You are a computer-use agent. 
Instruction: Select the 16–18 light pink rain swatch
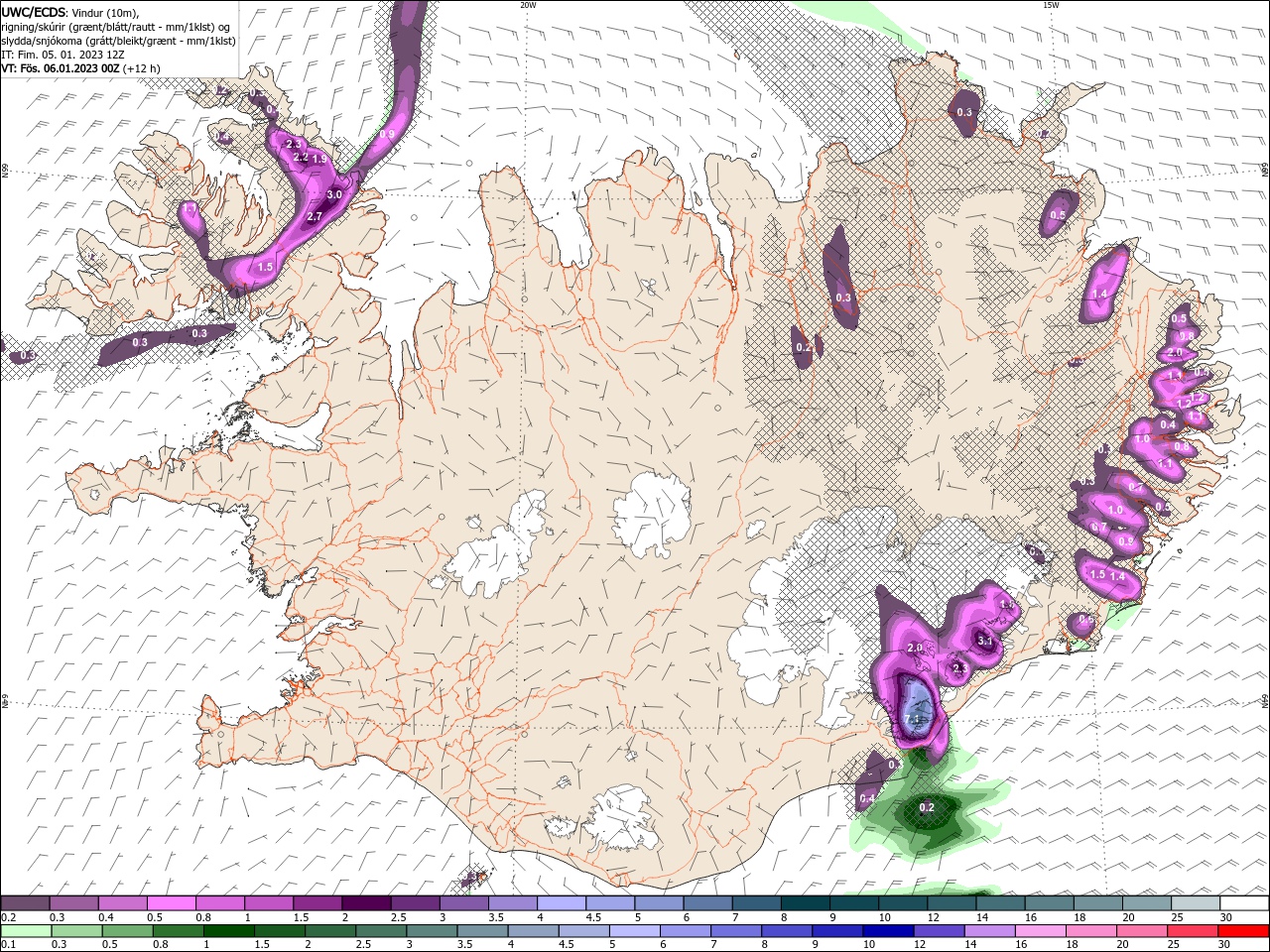1040,931
